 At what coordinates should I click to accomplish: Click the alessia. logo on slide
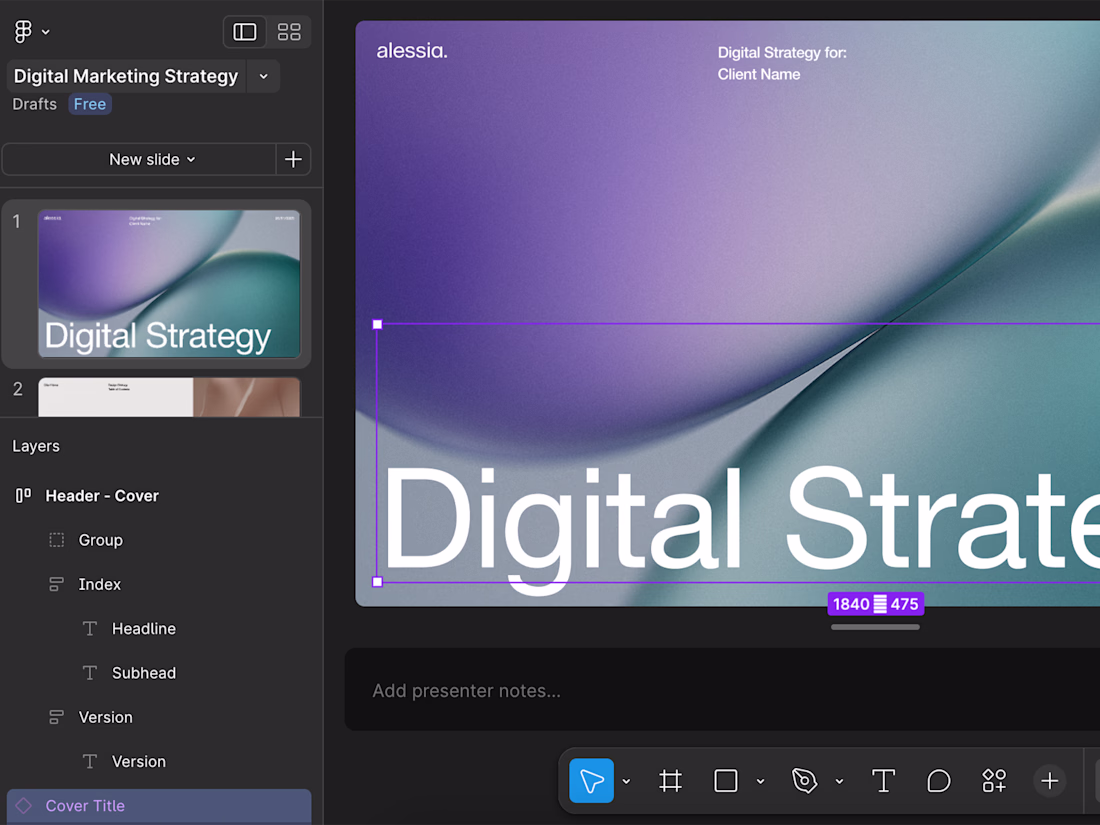click(412, 51)
